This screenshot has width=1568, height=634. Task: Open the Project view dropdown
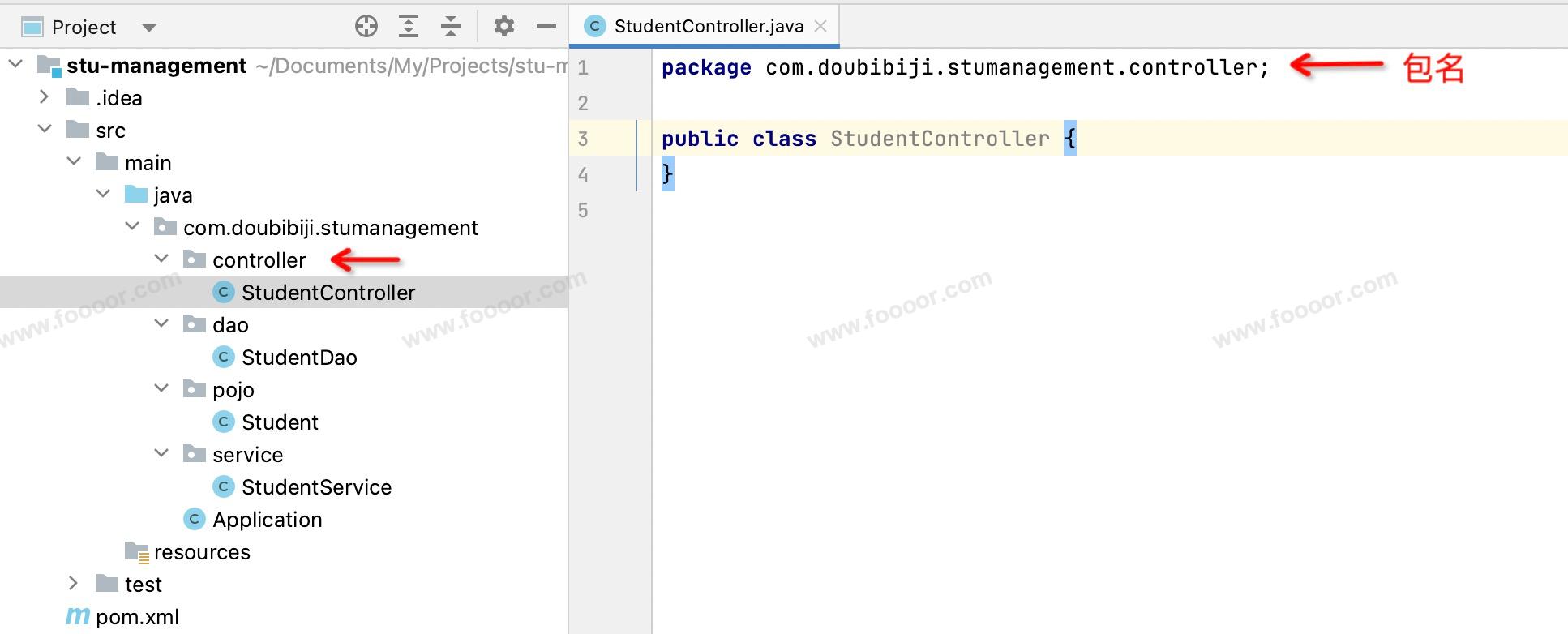tap(148, 28)
